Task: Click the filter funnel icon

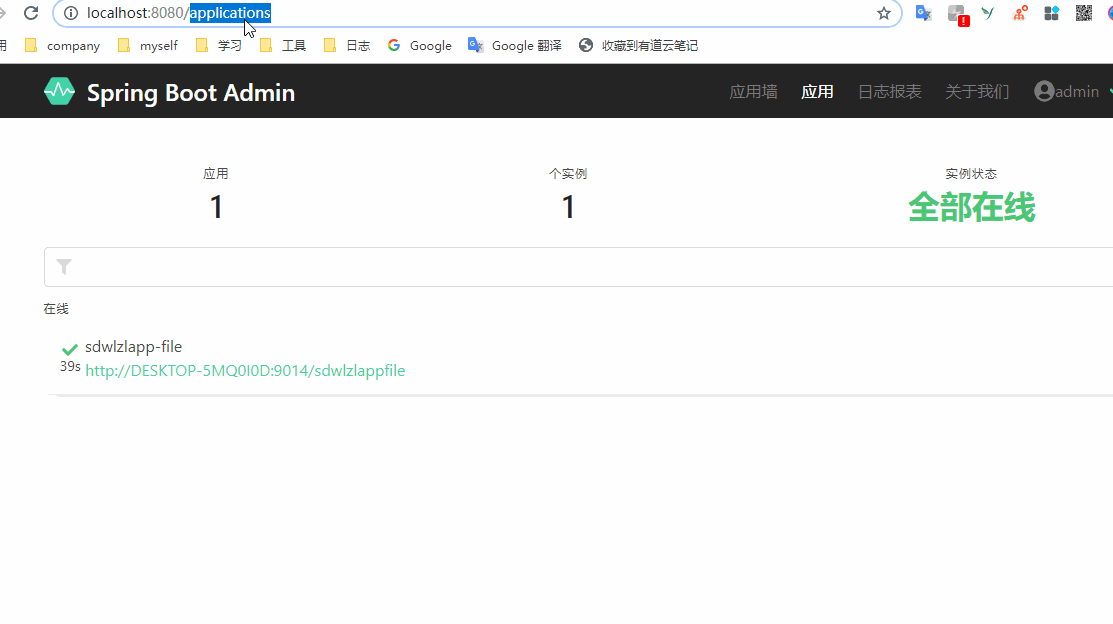Action: coord(64,267)
